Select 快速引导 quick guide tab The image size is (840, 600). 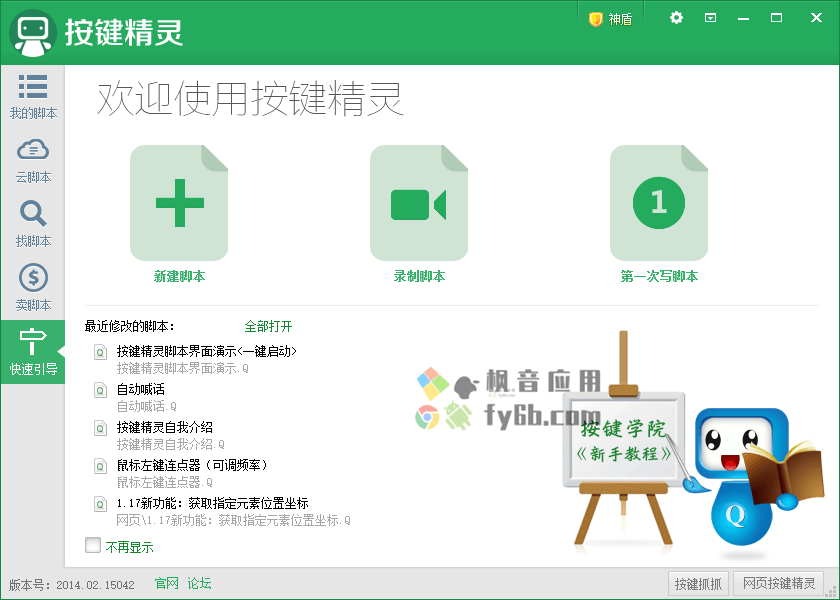(33, 352)
